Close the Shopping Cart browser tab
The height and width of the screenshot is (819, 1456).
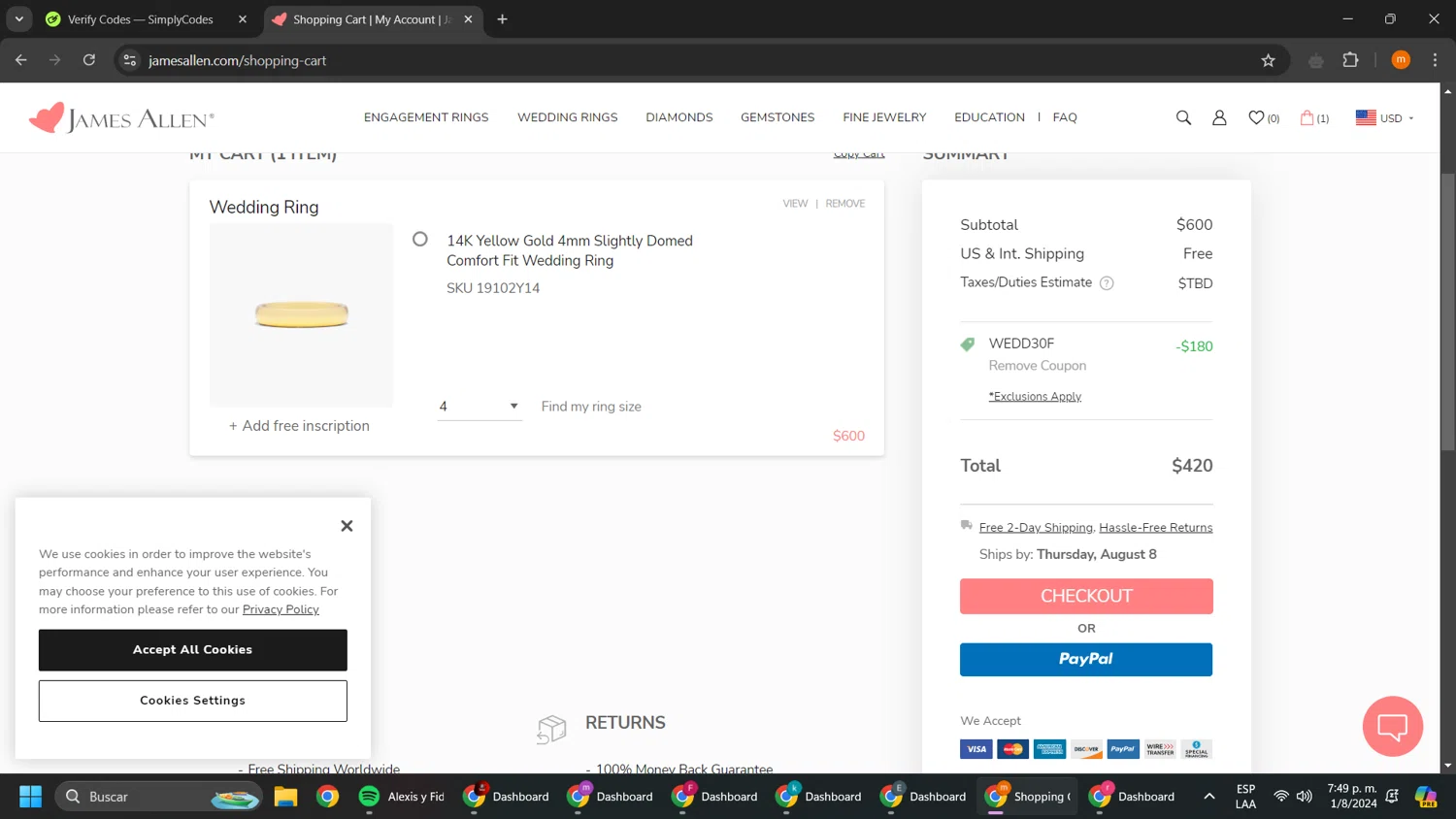(468, 19)
